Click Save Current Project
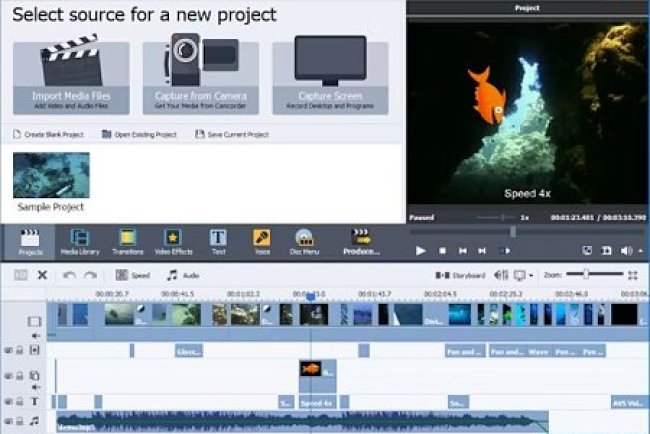The image size is (650, 434). [x=232, y=134]
